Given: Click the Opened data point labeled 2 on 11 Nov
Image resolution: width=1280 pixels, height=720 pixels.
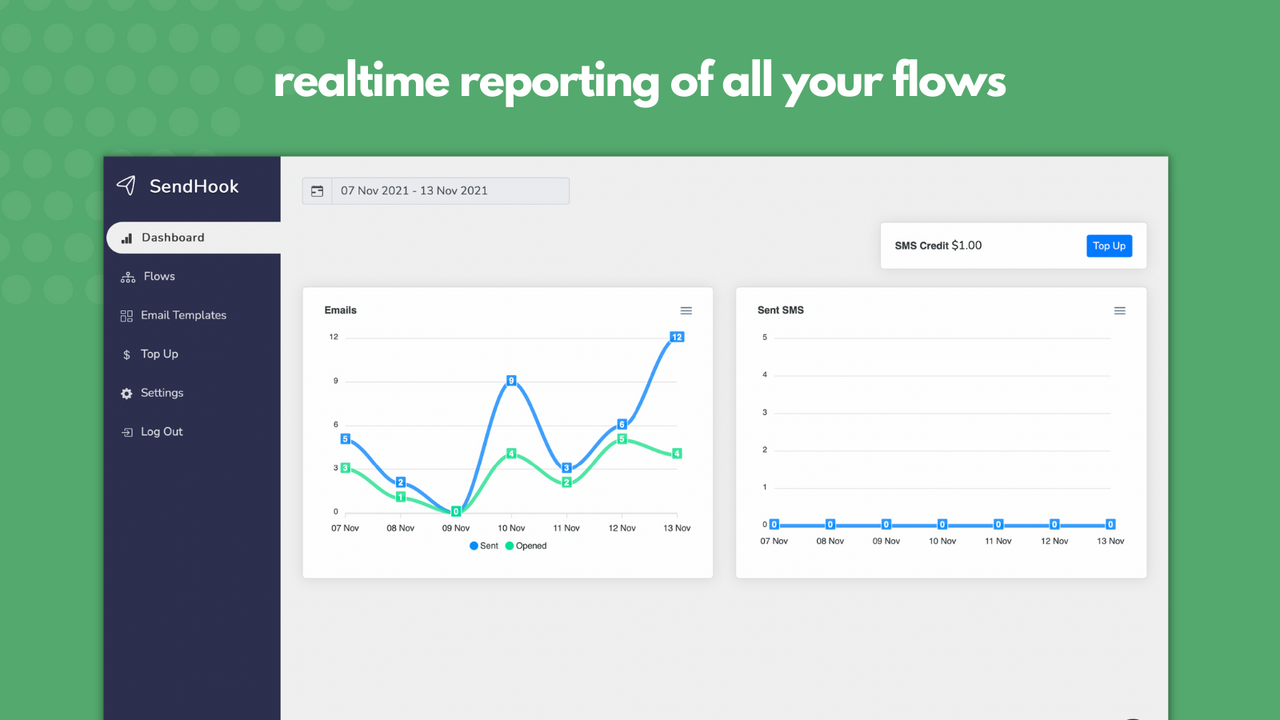Looking at the screenshot, I should click(567, 483).
